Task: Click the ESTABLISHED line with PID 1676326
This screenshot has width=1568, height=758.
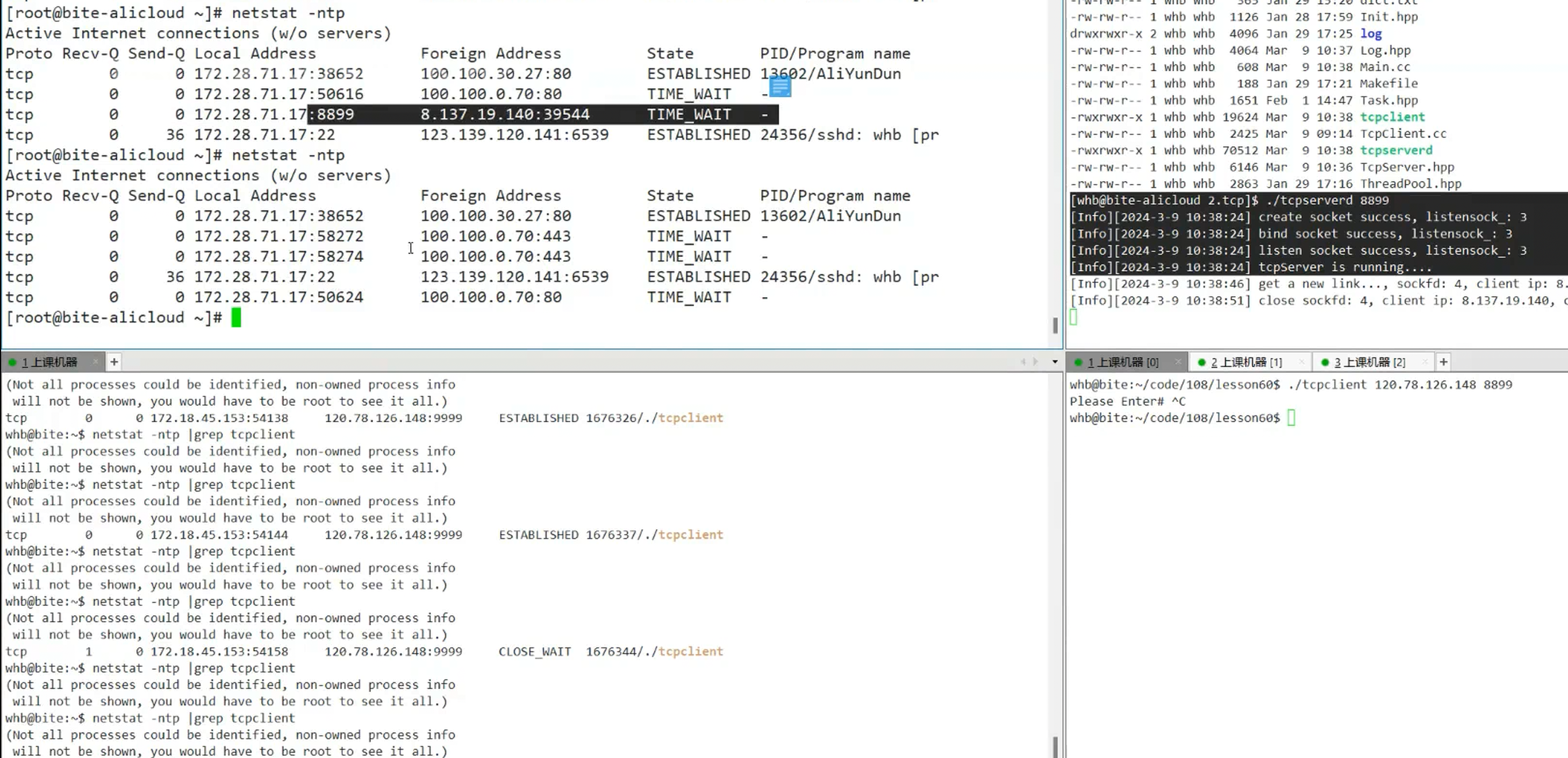Action: pos(364,418)
